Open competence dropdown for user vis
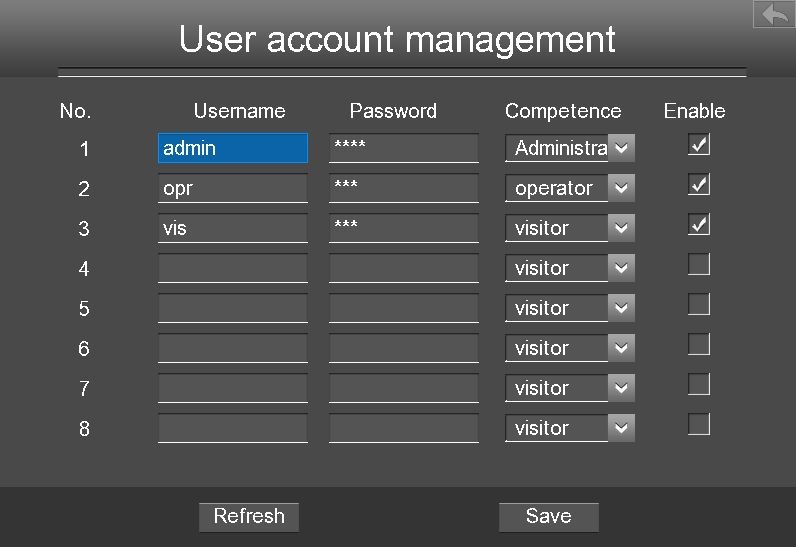The image size is (796, 547). pyautogui.click(x=570, y=228)
